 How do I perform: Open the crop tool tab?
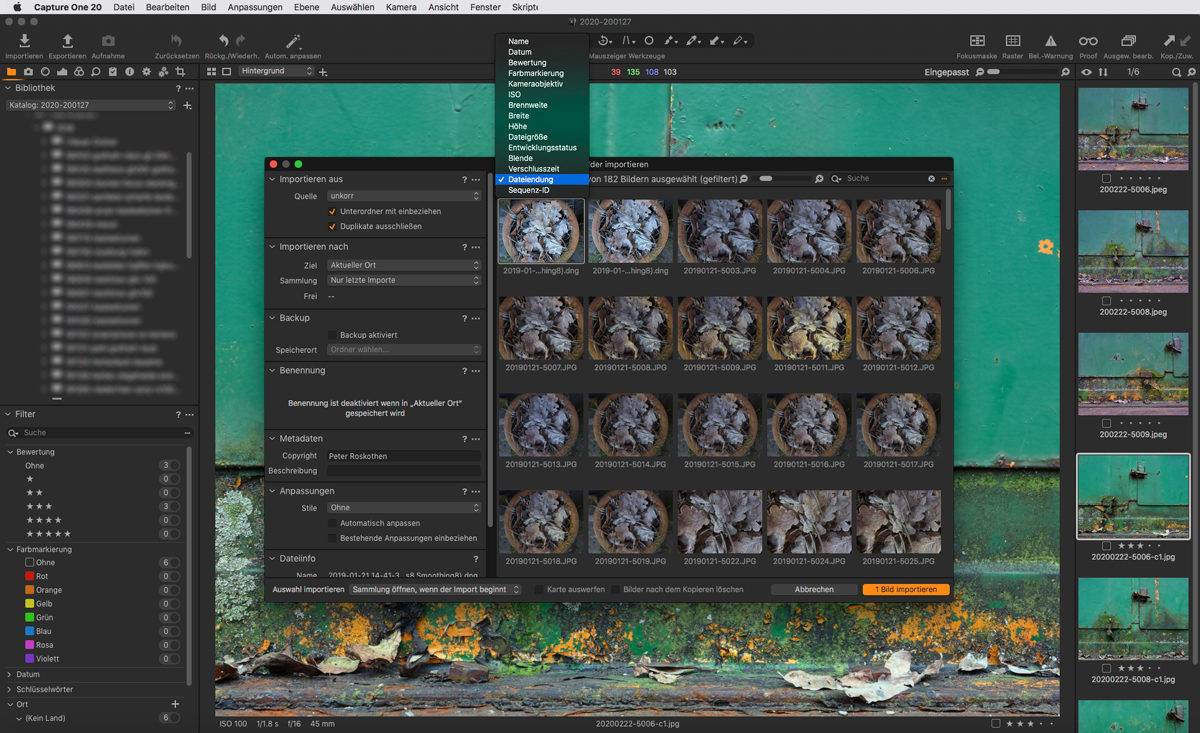[181, 72]
